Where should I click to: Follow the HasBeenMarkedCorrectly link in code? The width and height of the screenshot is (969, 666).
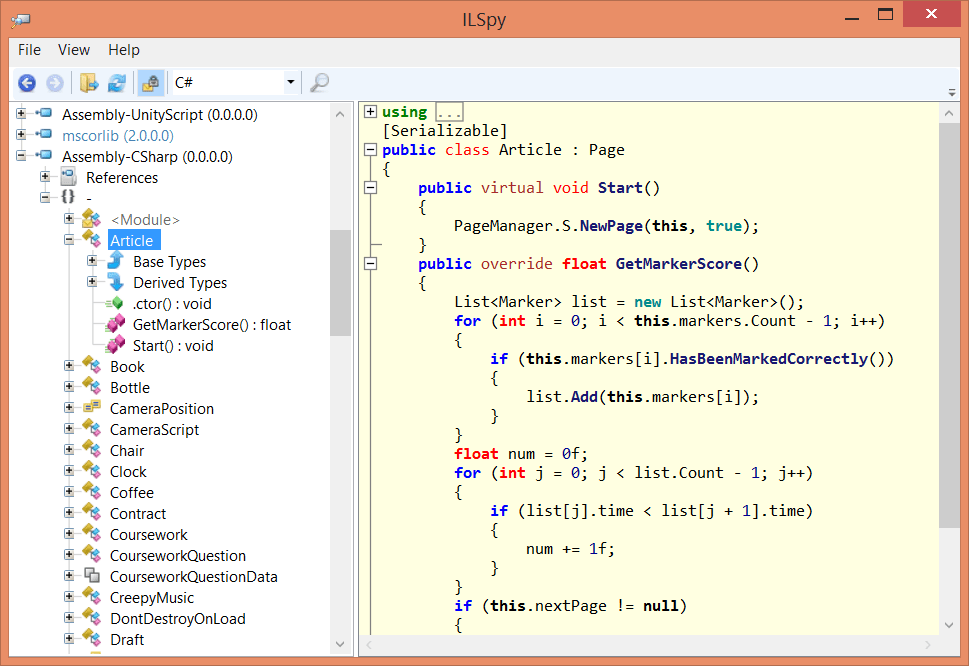[x=769, y=358]
